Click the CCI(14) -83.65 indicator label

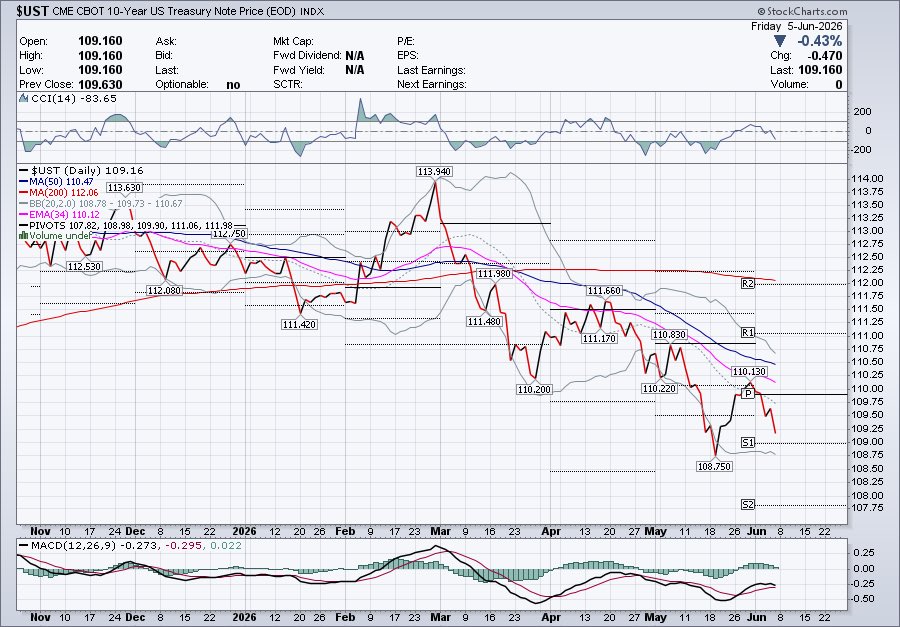[x=73, y=99]
